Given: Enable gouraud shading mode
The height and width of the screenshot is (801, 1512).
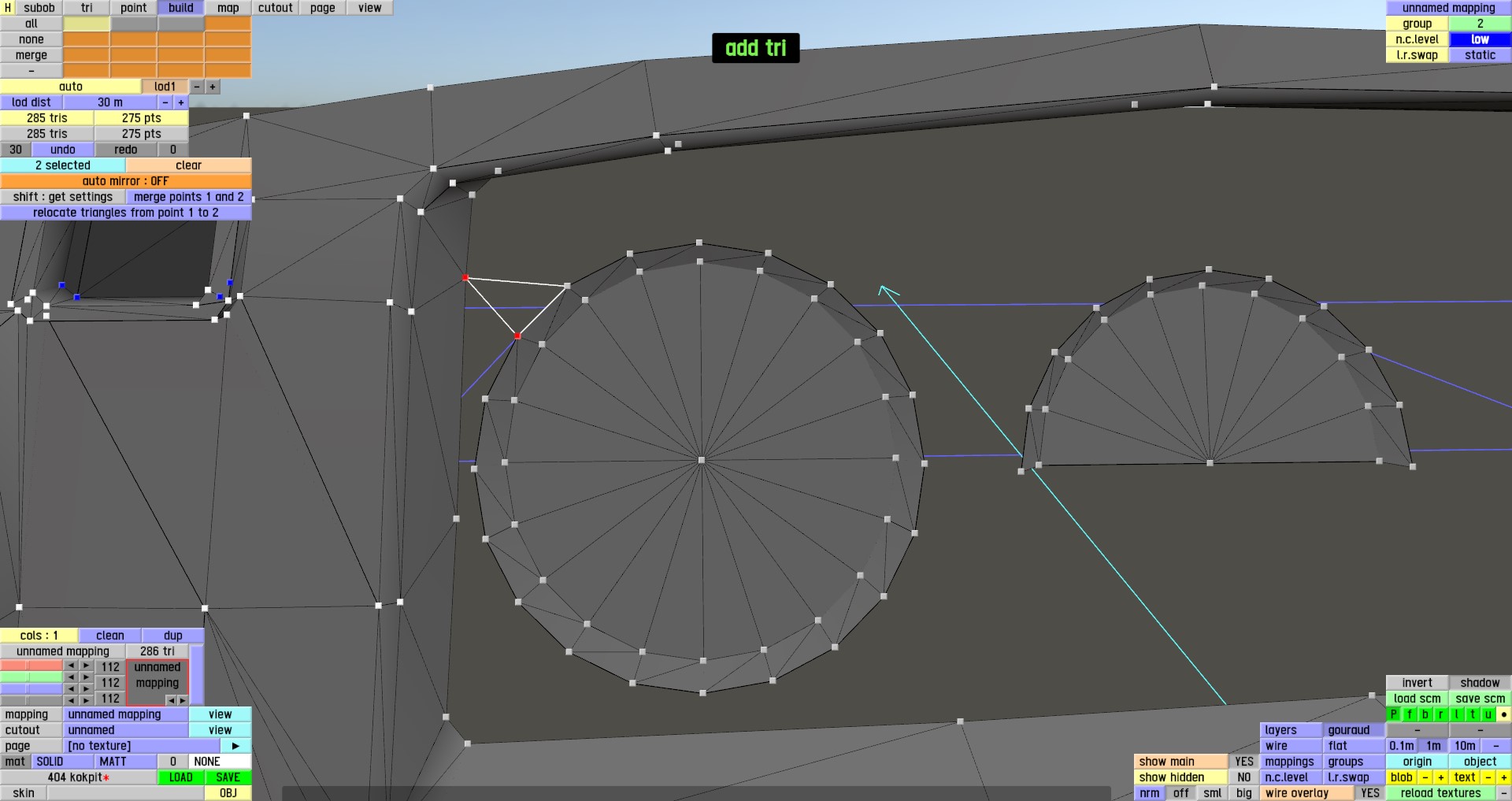Looking at the screenshot, I should click(x=1354, y=730).
